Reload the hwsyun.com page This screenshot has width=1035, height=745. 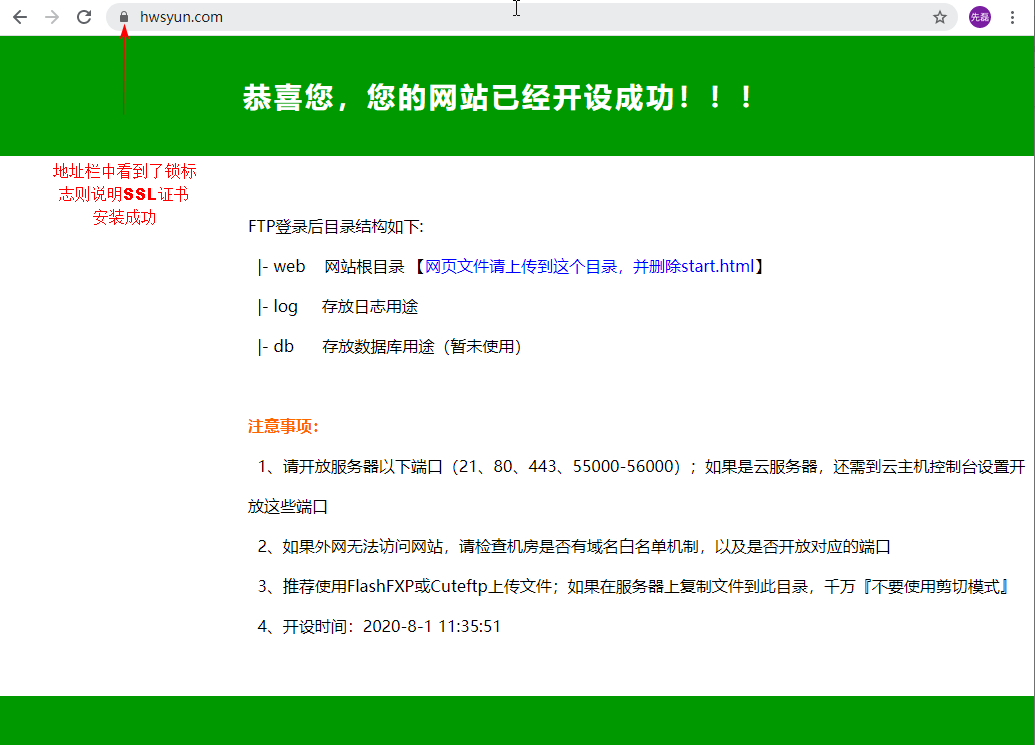(84, 17)
